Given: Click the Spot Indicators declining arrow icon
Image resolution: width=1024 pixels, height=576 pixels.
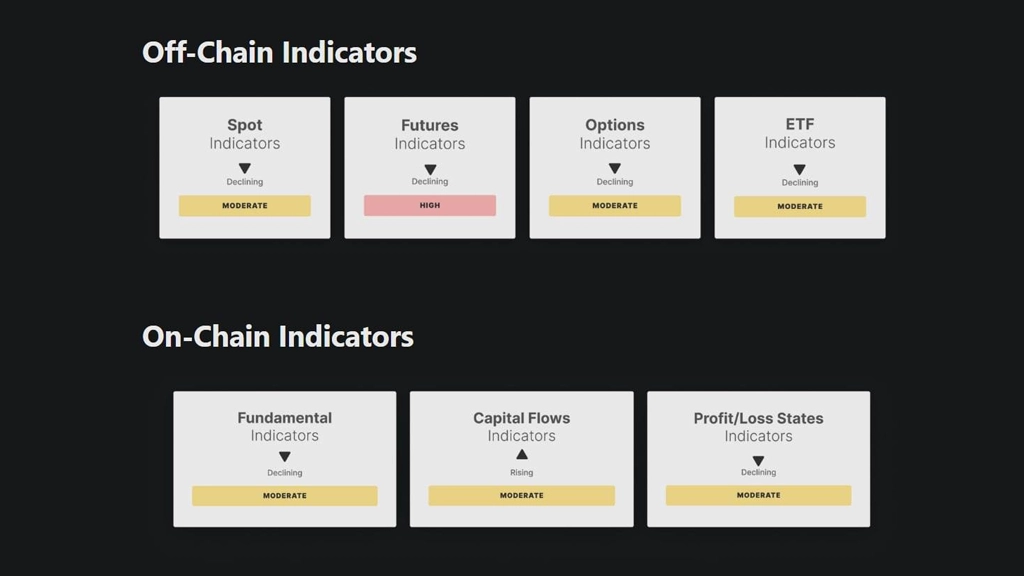Looking at the screenshot, I should [244, 168].
